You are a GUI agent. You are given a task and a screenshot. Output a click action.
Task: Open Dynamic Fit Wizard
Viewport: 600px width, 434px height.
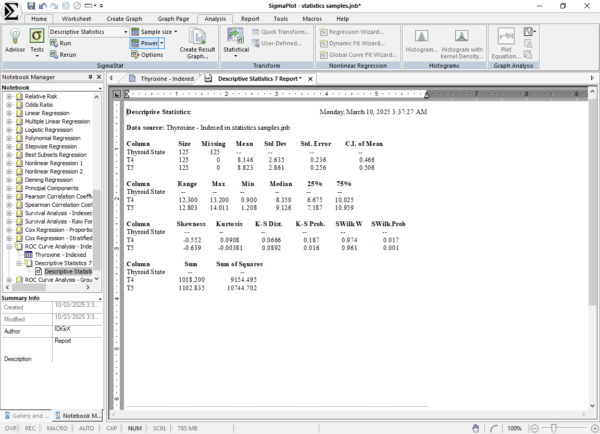(352, 43)
